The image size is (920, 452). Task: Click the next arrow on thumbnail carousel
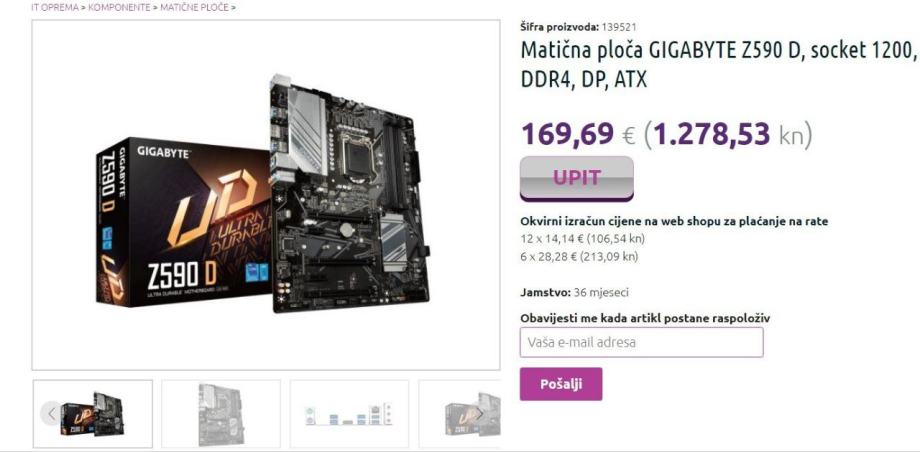[479, 414]
